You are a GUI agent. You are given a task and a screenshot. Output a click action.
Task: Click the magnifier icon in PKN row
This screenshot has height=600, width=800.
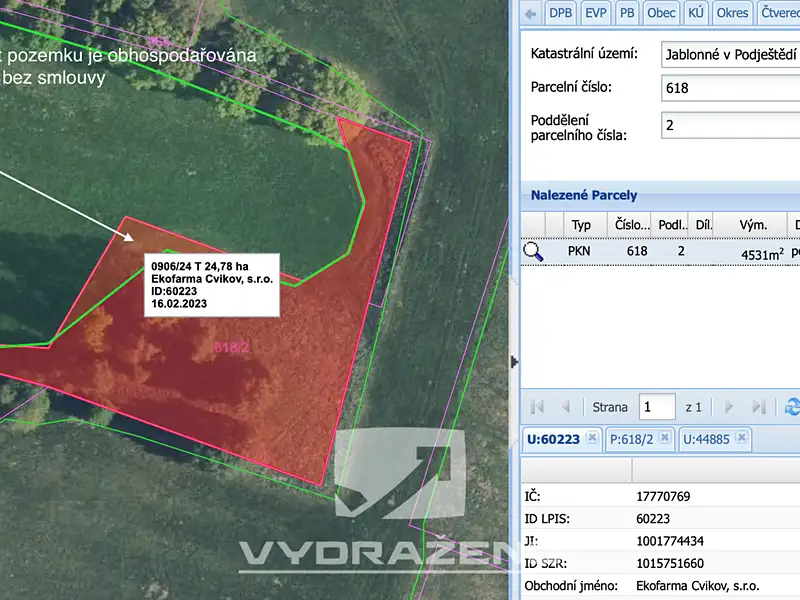coord(533,252)
